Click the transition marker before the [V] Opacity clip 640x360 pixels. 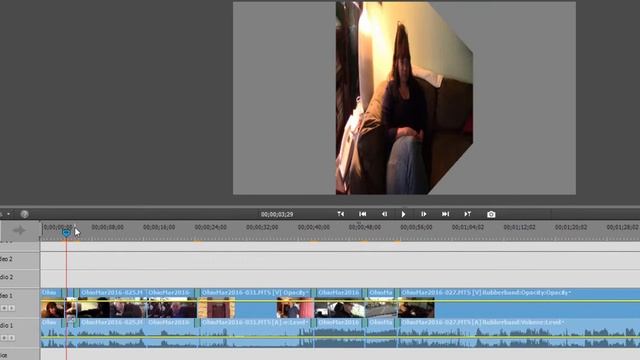point(197,293)
